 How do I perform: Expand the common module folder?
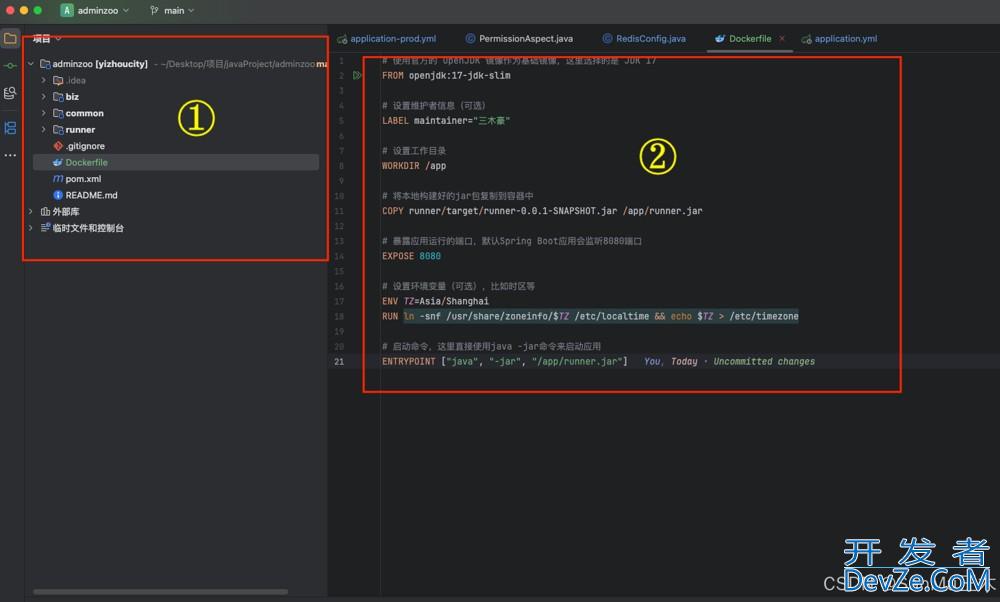[43, 113]
